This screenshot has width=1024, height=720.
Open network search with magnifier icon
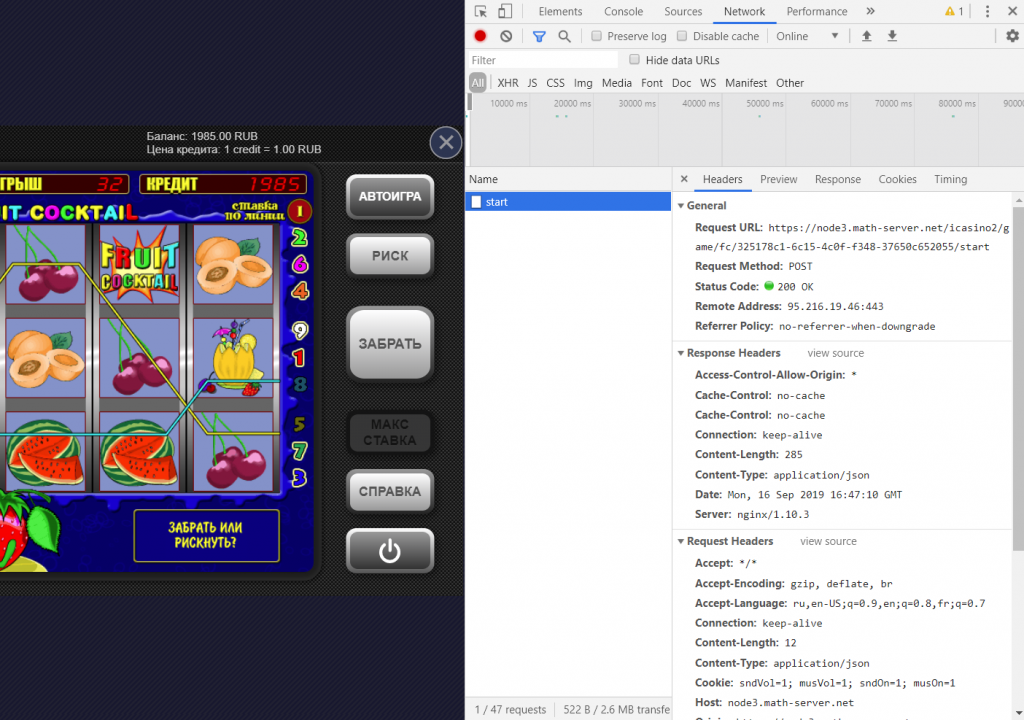[x=564, y=36]
